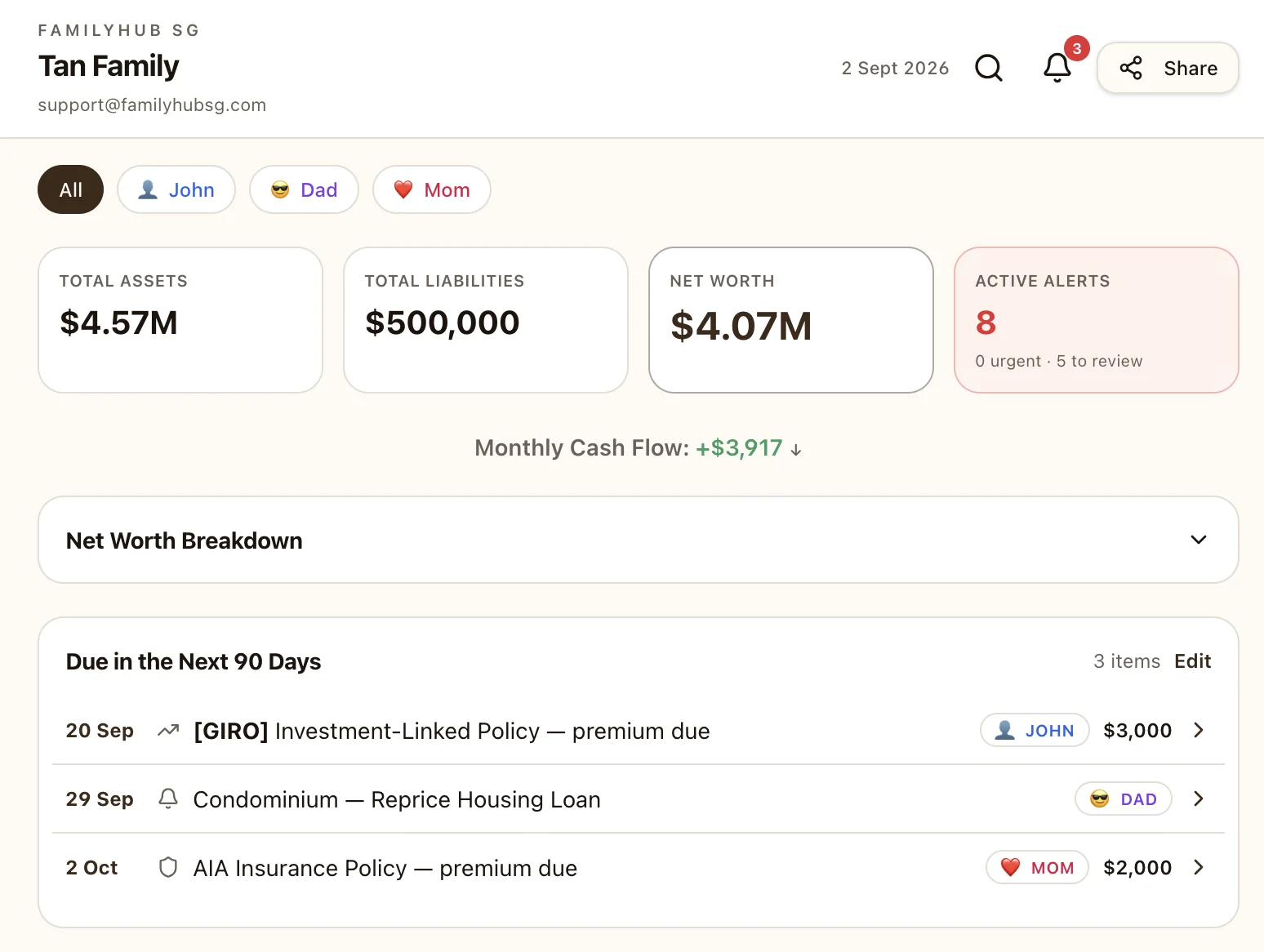Image resolution: width=1264 pixels, height=952 pixels.
Task: Click the support@familyhubsg.com email
Action: tap(152, 105)
